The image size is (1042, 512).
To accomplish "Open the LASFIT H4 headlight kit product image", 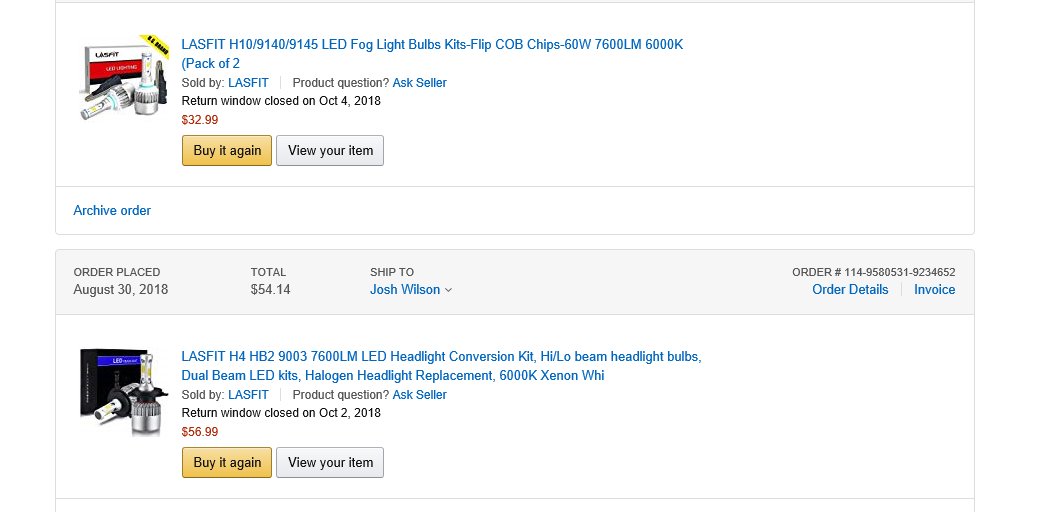I will (x=124, y=392).
